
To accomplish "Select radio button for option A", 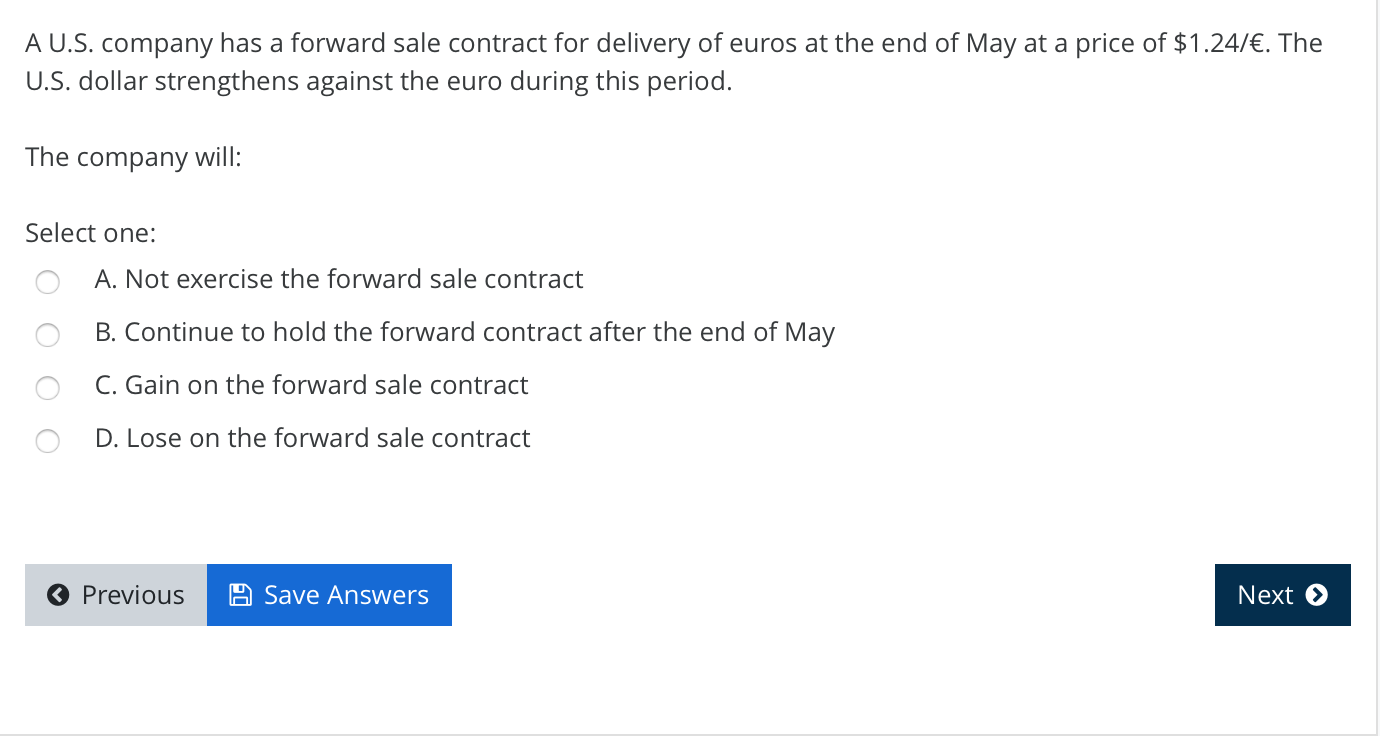I will 47,282.
